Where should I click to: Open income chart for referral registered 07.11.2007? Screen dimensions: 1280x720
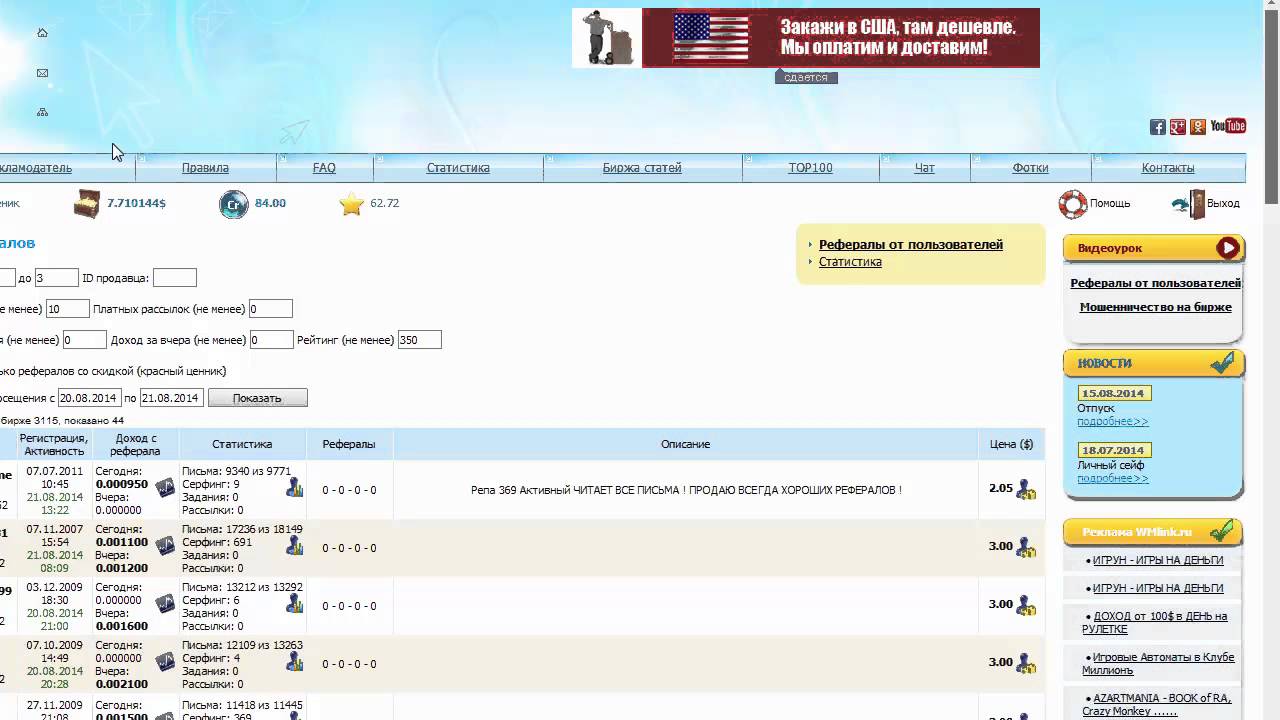click(x=165, y=546)
